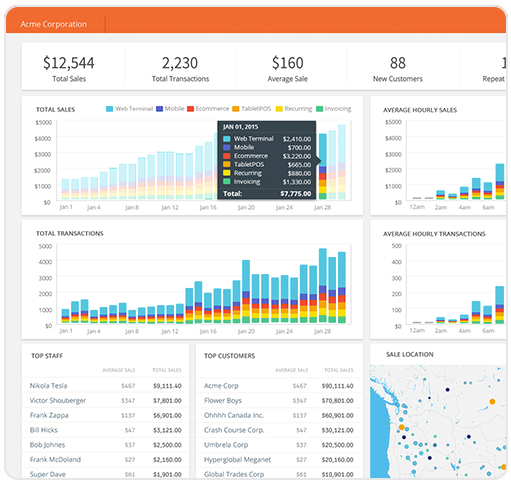Viewport: 511px width, 482px height.
Task: Toggle Mobile legend swatch in Total Sales
Action: click(x=159, y=109)
